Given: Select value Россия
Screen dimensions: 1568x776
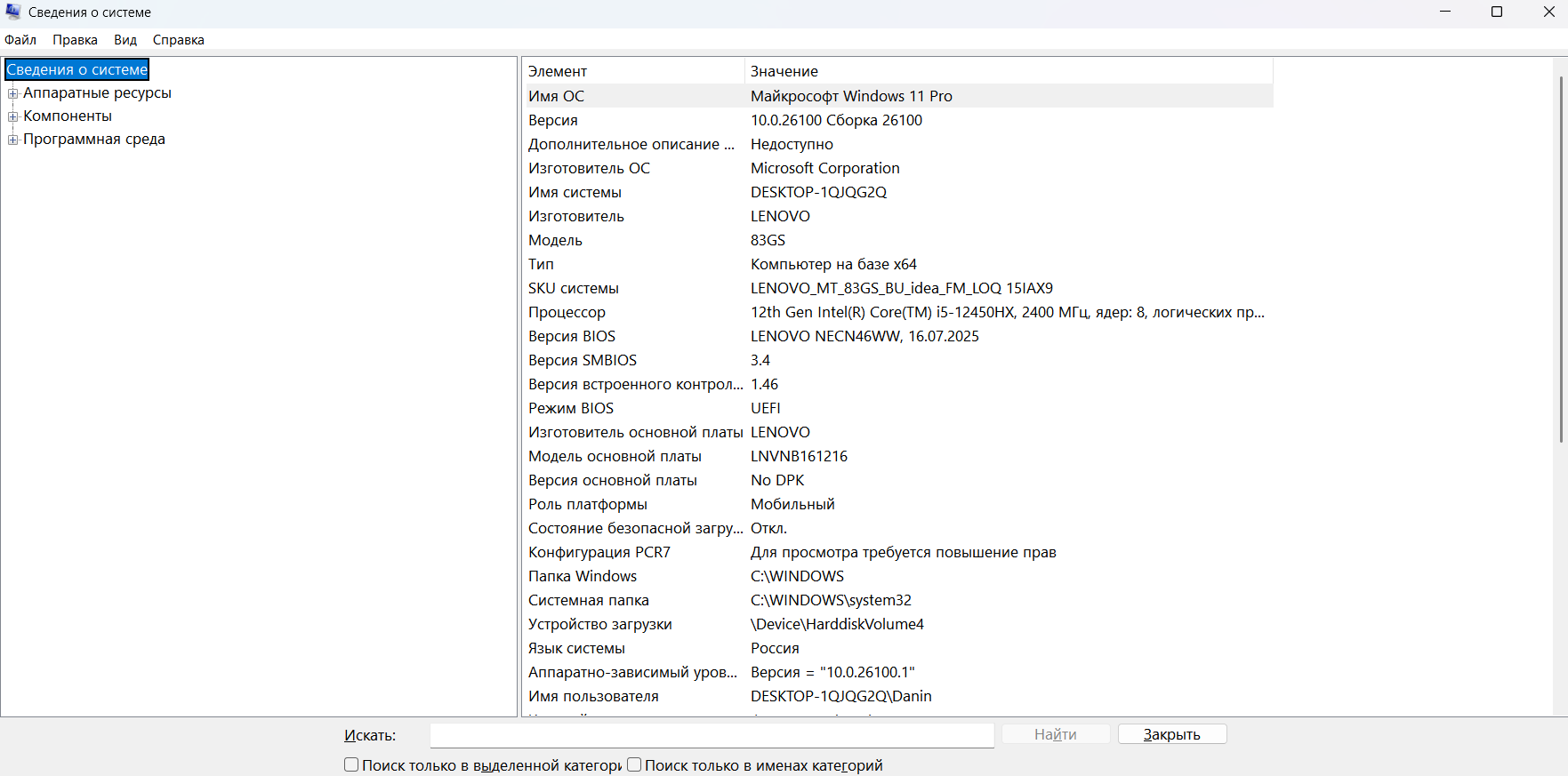Looking at the screenshot, I should (x=775, y=648).
